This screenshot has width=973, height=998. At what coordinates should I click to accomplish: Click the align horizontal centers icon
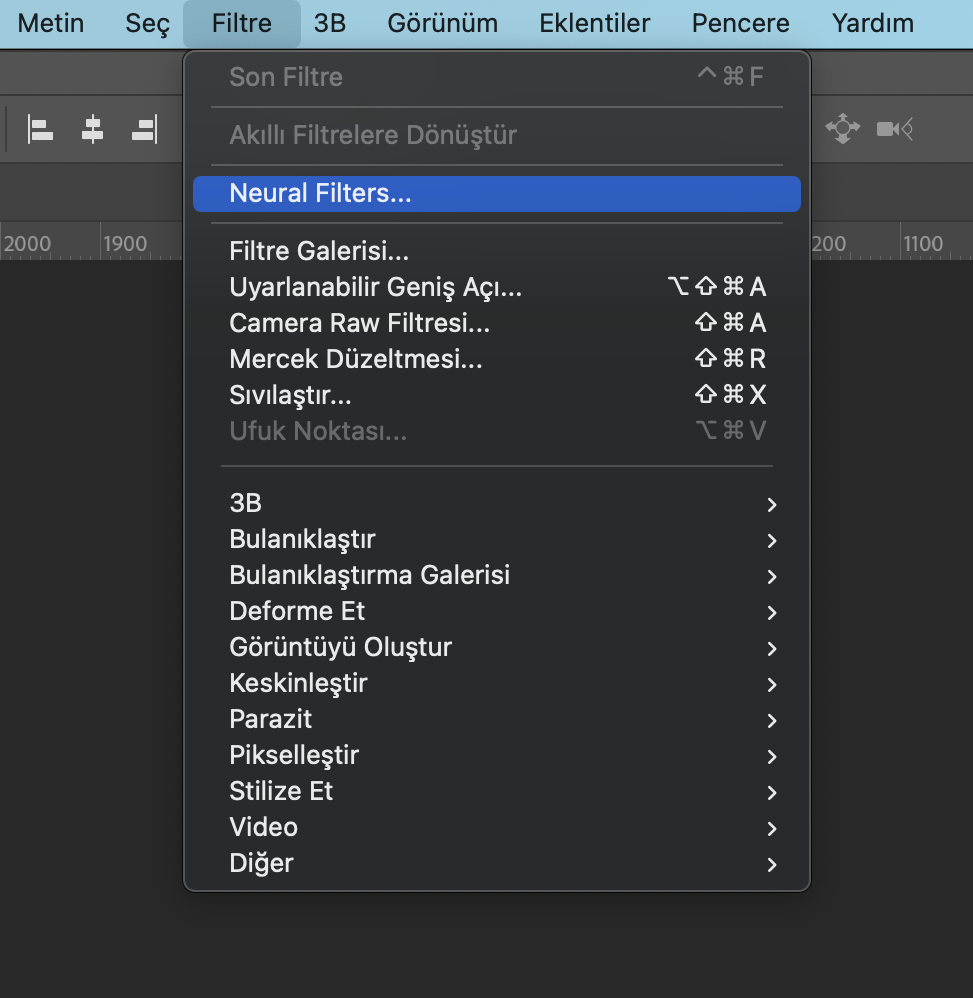[x=93, y=129]
